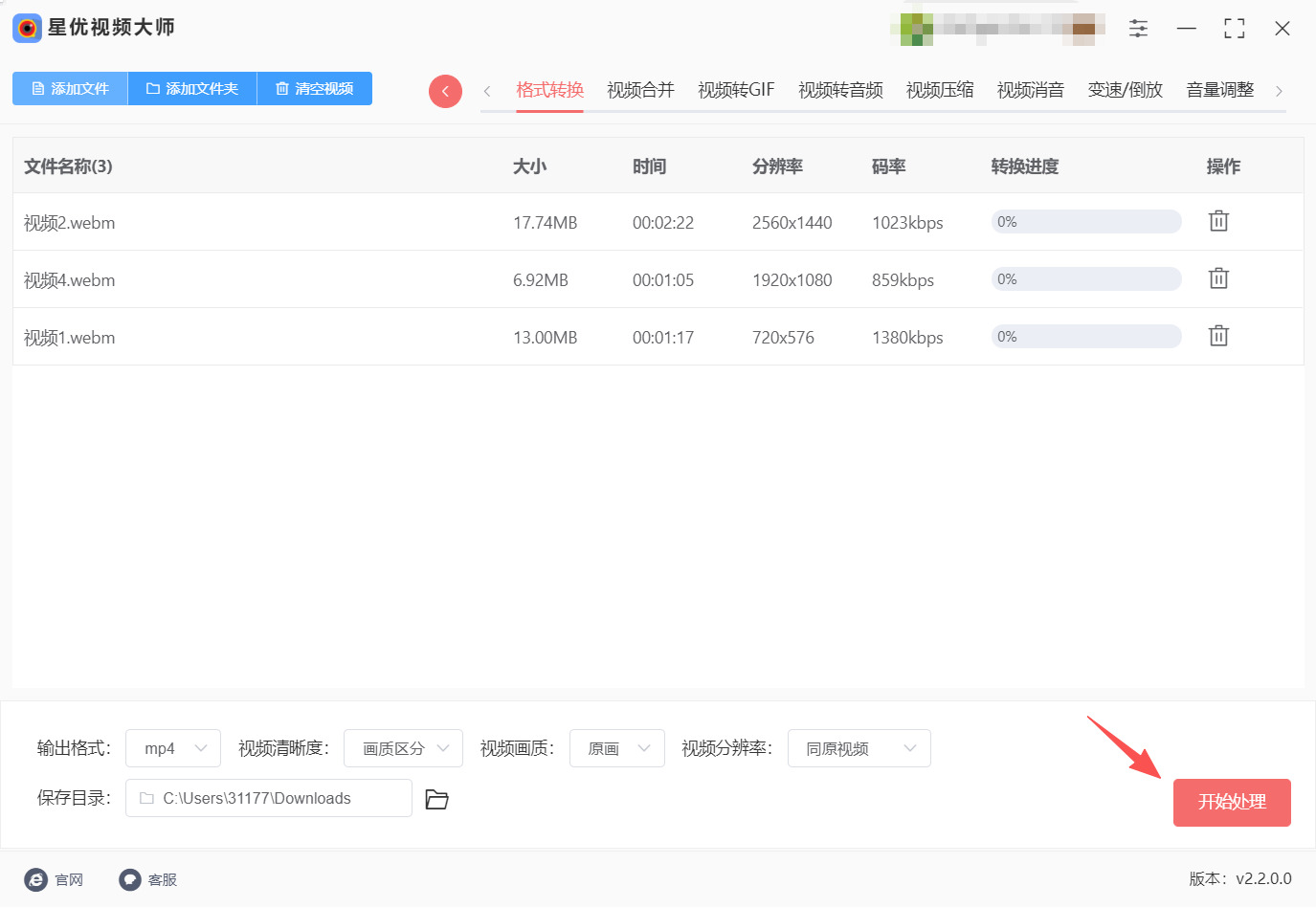
Task: Open the 视频清晰度 画质区分 dropdown
Action: pyautogui.click(x=403, y=748)
